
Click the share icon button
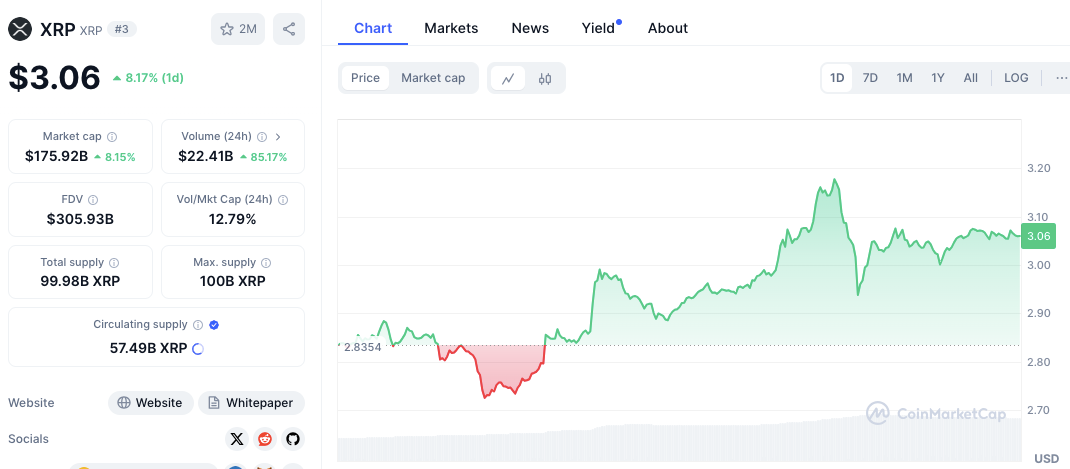coord(289,29)
